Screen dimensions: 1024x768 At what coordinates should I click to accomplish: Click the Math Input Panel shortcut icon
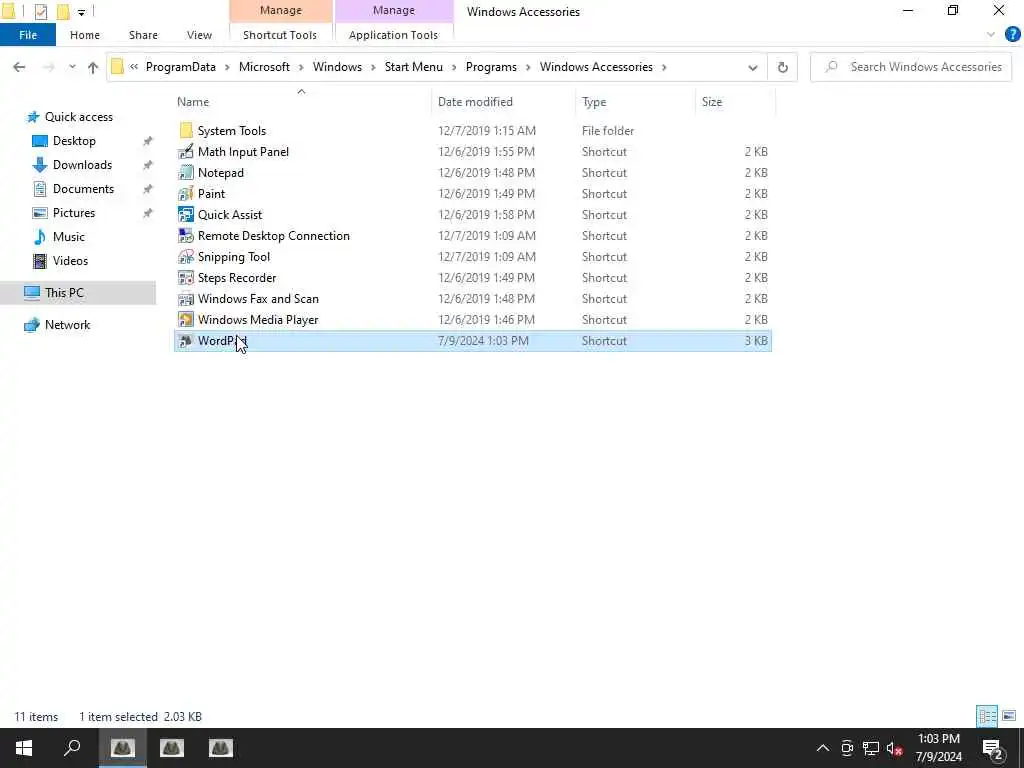click(x=186, y=152)
